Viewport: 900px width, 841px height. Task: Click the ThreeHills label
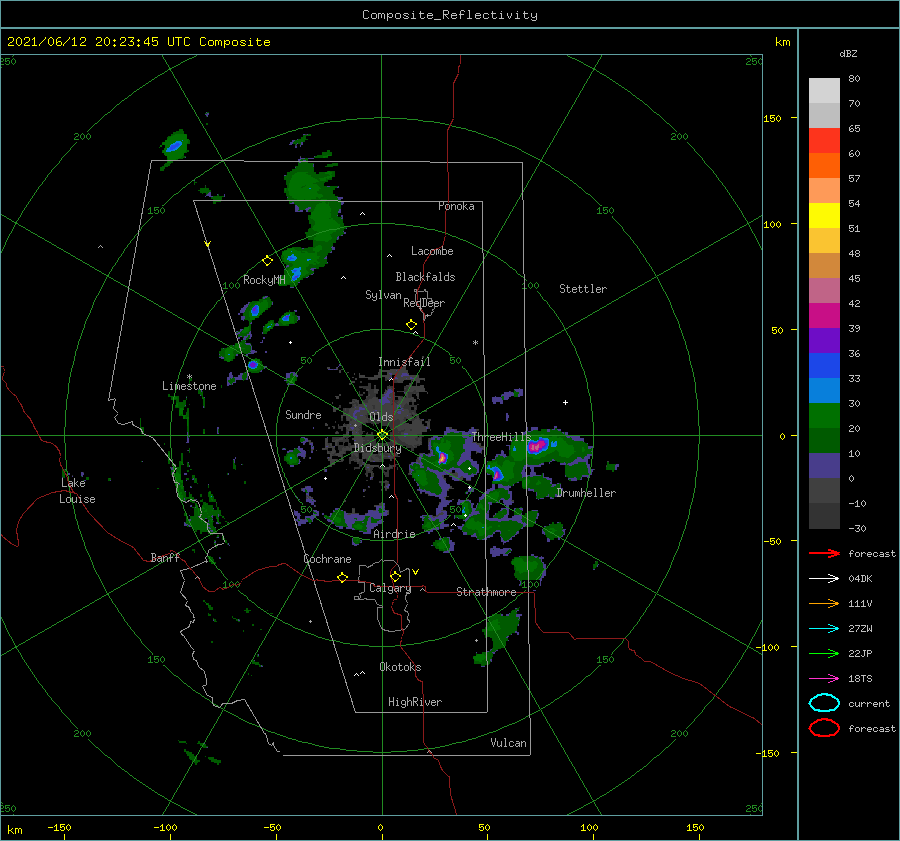502,437
